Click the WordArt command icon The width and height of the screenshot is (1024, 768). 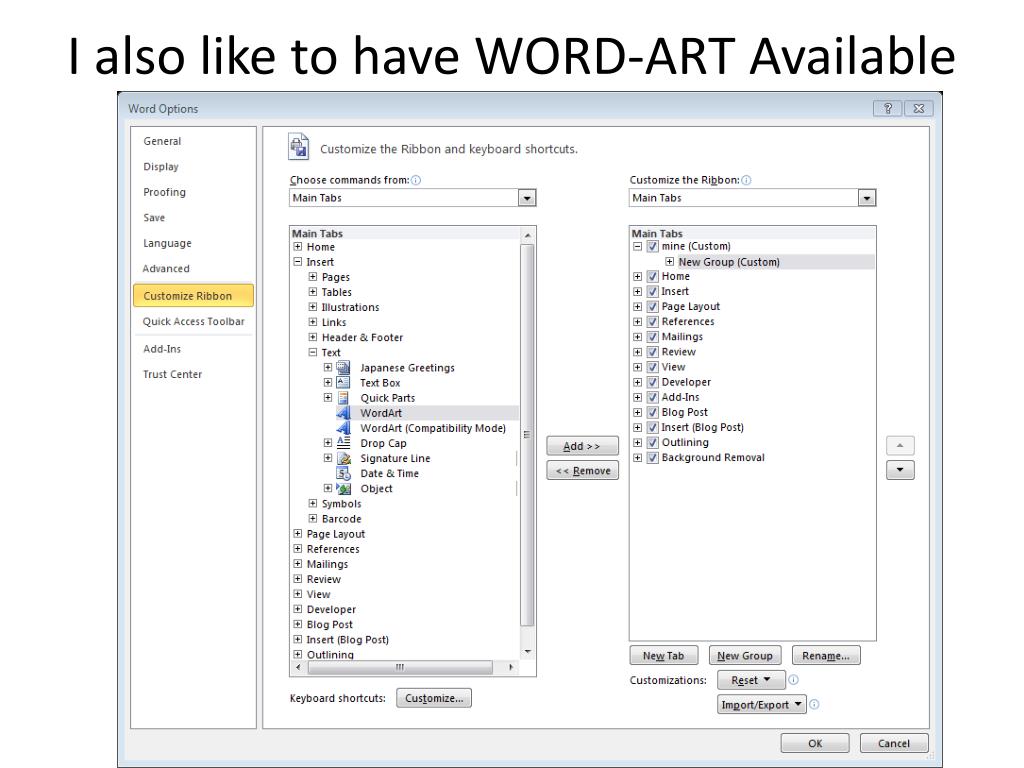pyautogui.click(x=344, y=413)
